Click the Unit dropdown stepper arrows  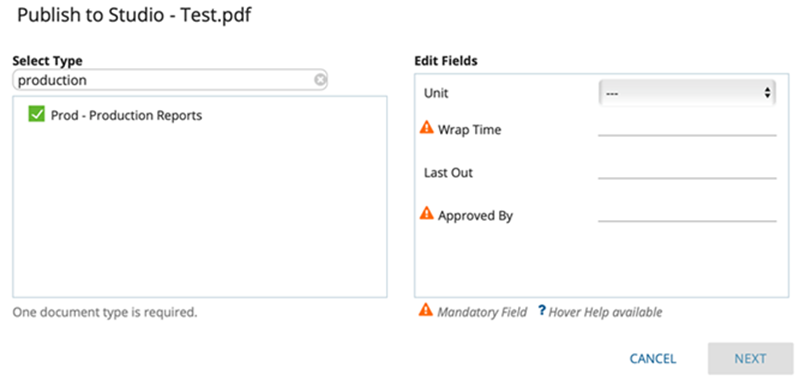pyautogui.click(x=766, y=93)
